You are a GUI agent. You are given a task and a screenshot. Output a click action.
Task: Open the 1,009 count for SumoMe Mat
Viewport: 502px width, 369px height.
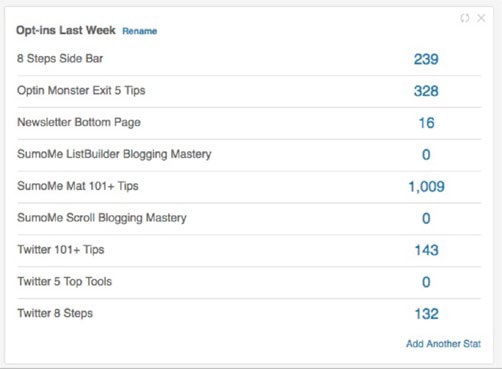click(426, 187)
